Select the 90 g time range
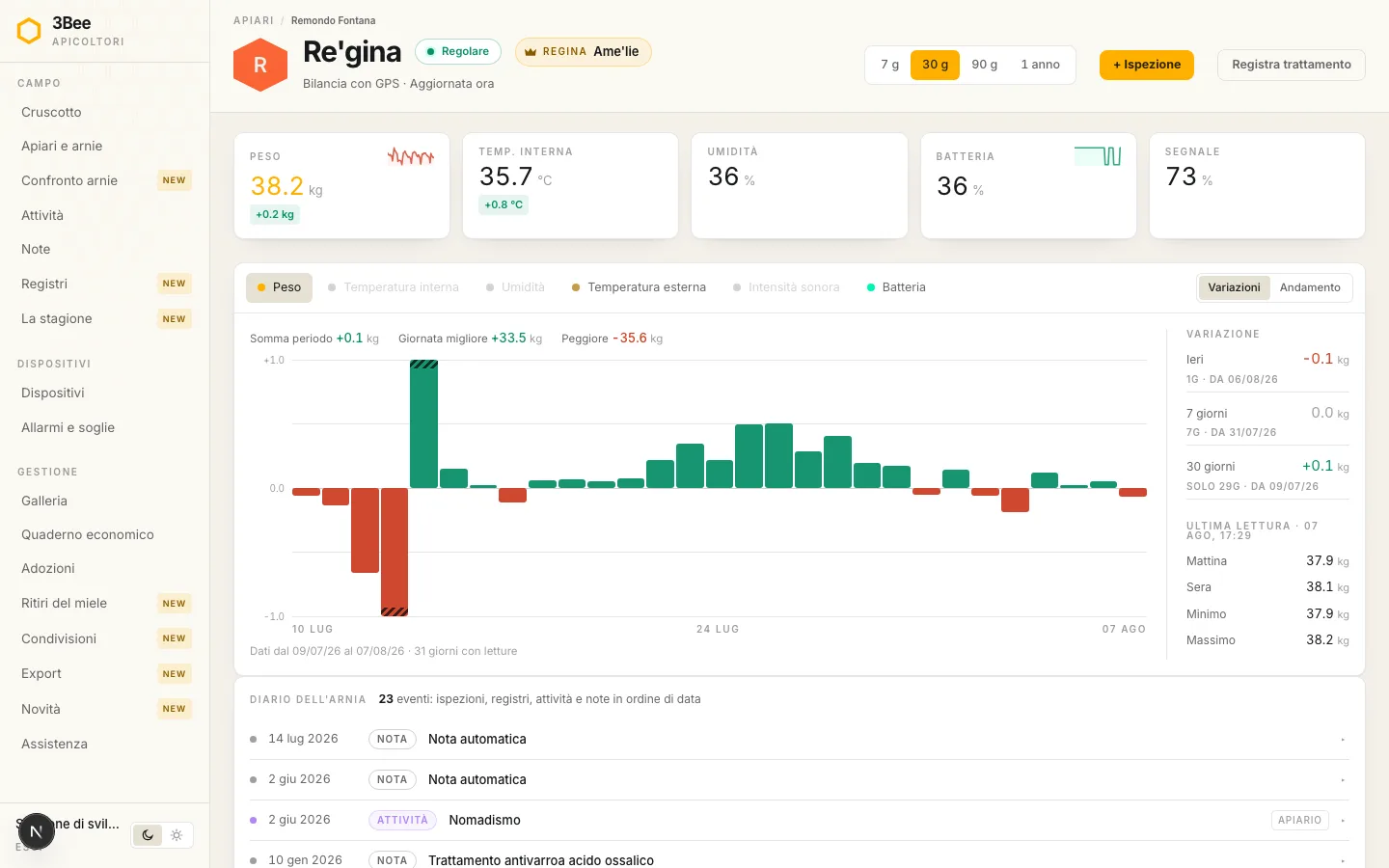This screenshot has height=868, width=1389. pyautogui.click(x=985, y=65)
